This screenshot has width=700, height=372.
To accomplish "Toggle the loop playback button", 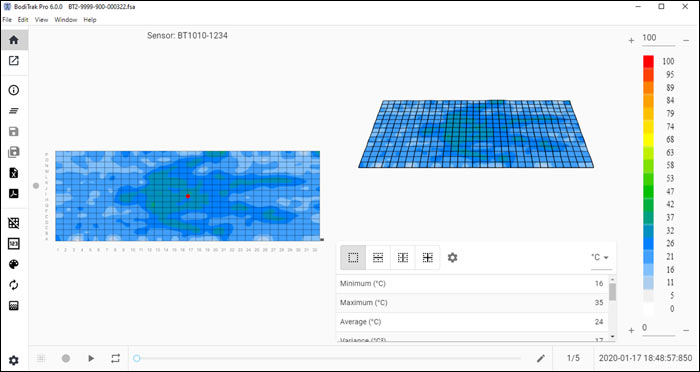I will (116, 358).
